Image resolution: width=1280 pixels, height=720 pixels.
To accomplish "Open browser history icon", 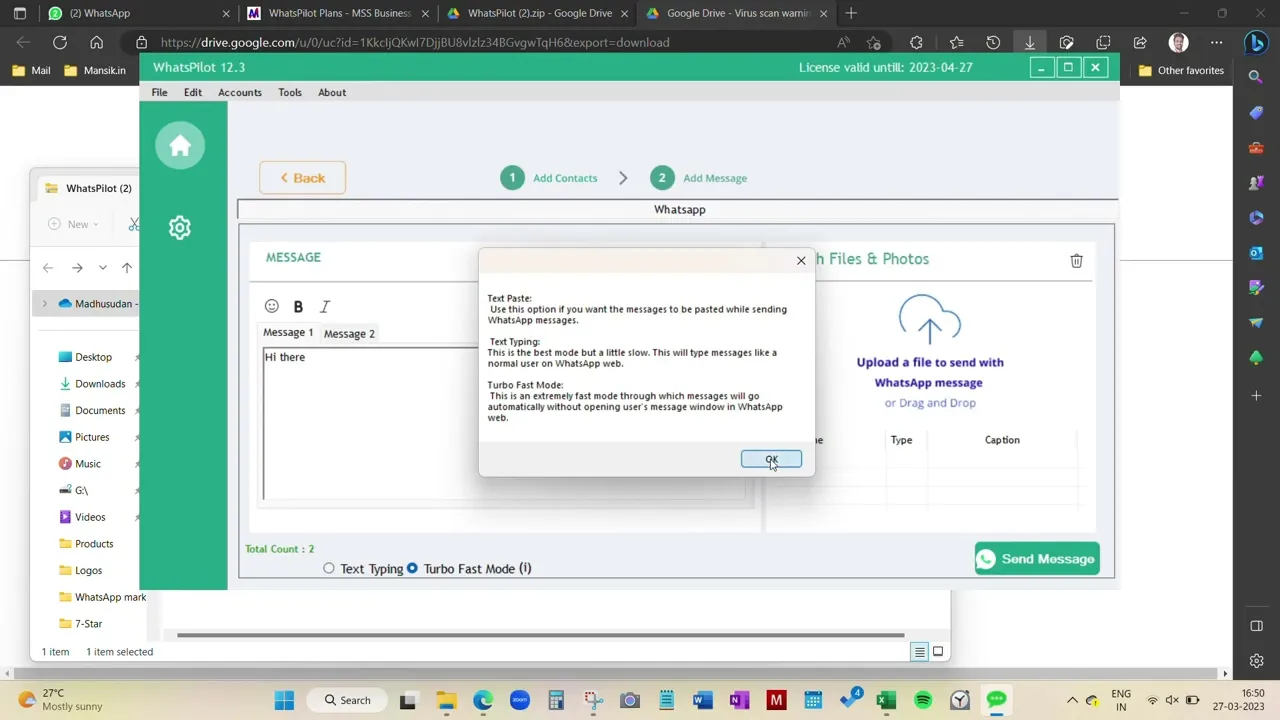I will pyautogui.click(x=993, y=42).
